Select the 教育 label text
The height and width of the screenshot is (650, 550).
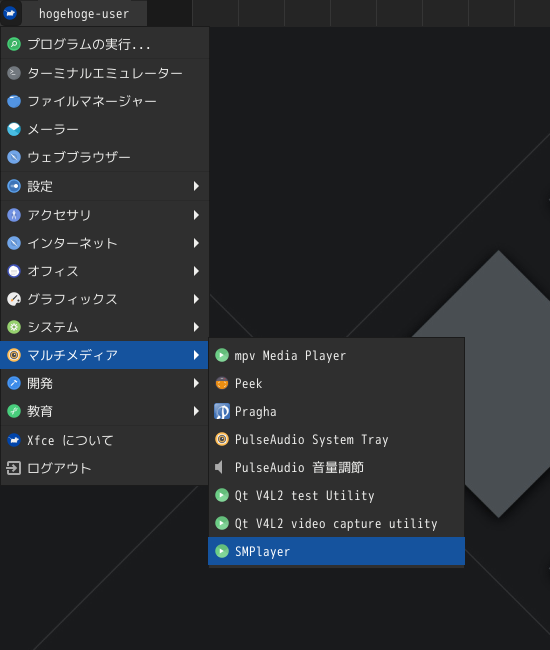(40, 411)
